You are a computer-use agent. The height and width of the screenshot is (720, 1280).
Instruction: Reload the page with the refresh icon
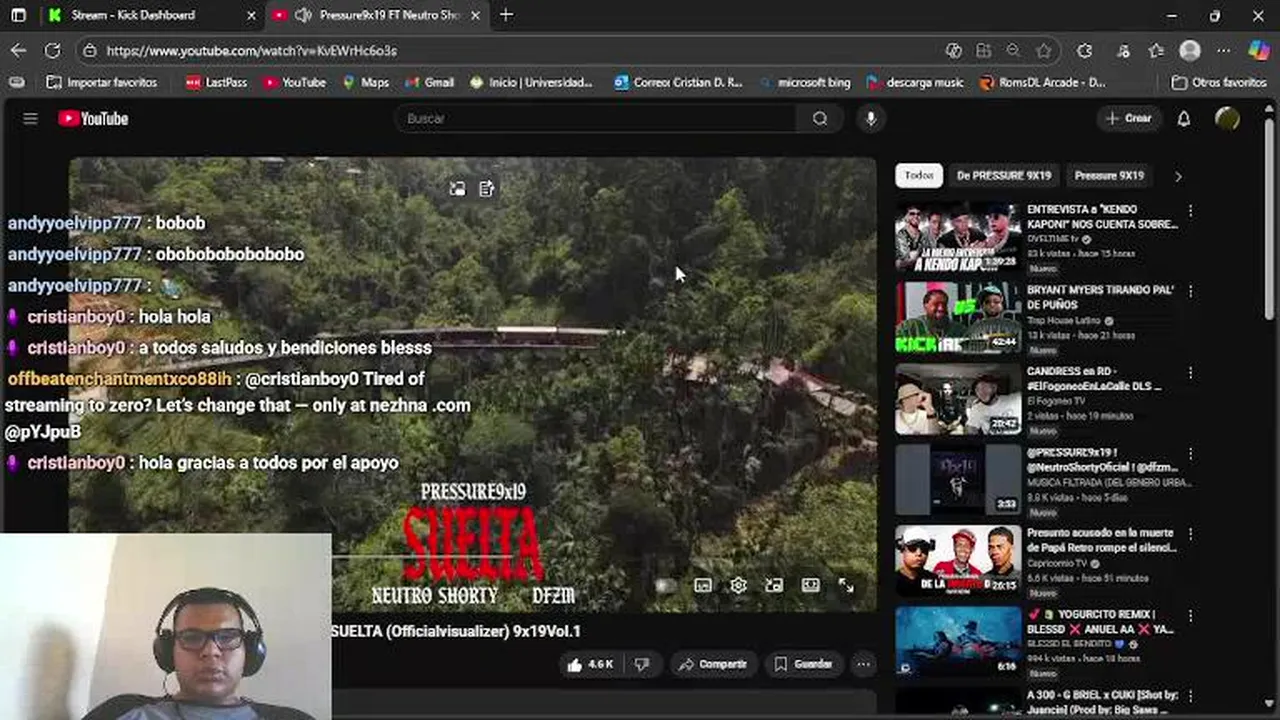pos(53,50)
